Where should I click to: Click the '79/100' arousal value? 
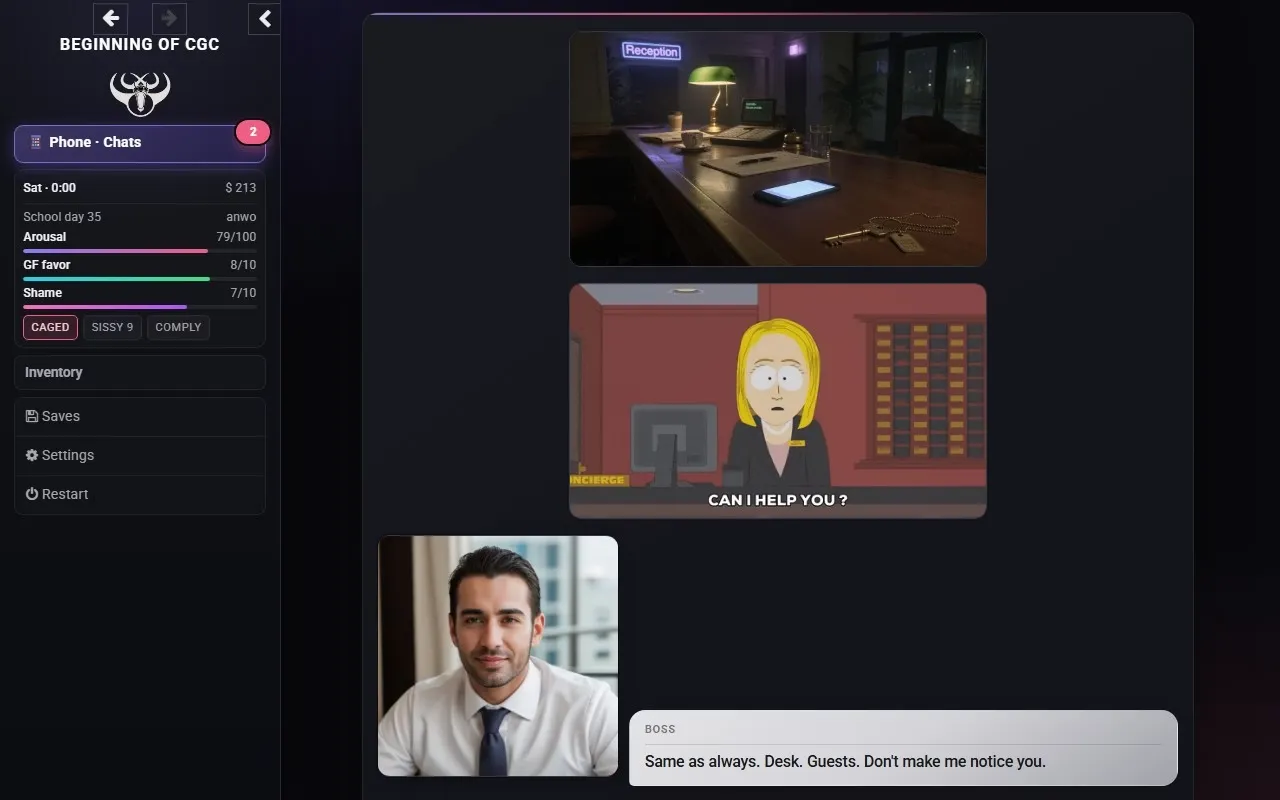coord(236,237)
